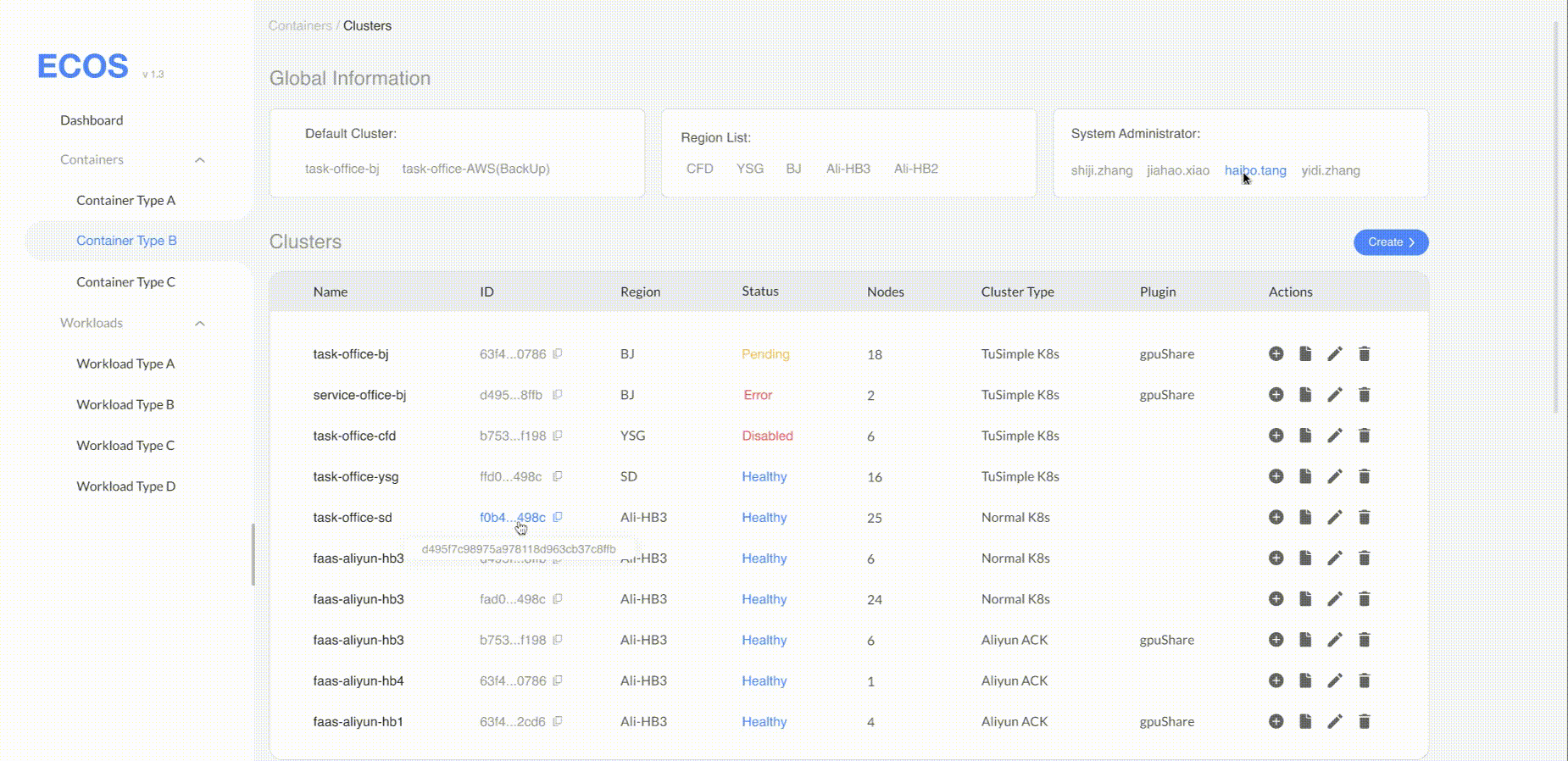Copy the ffd0...498c ID icon
1568x761 pixels.
pyautogui.click(x=557, y=475)
